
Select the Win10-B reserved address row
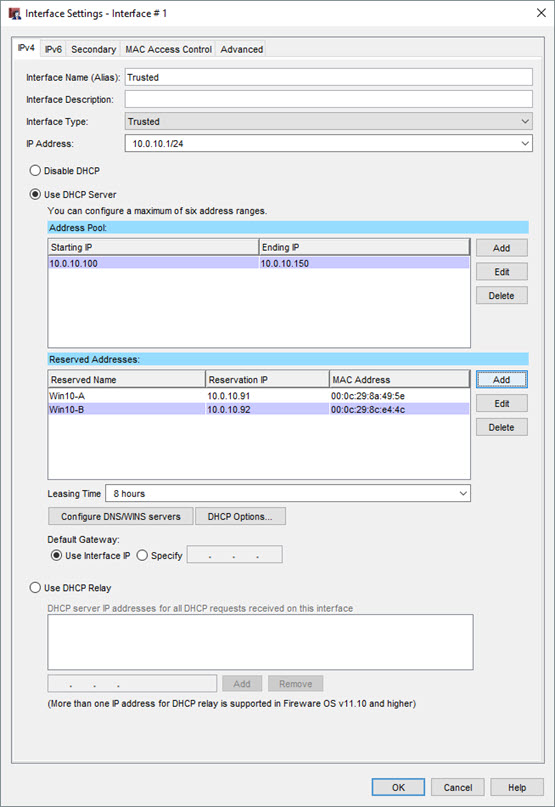click(x=259, y=410)
